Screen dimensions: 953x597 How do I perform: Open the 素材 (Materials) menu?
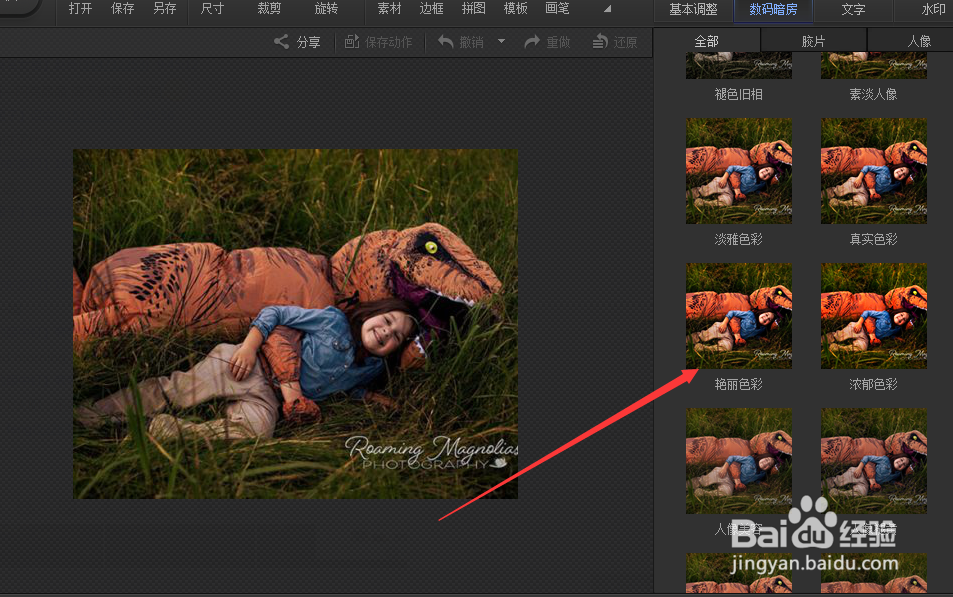389,9
